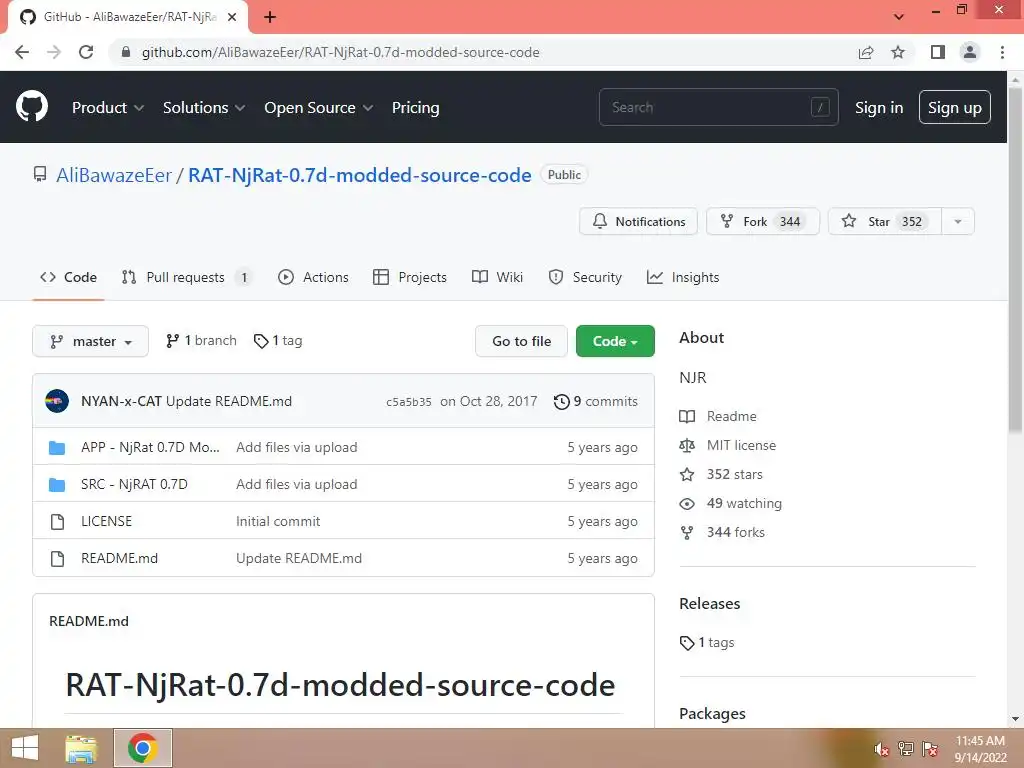The height and width of the screenshot is (768, 1024).
Task: Click the folder icon beside APP - NjRat 0.7D Mo...
Action: pyautogui.click(x=57, y=447)
